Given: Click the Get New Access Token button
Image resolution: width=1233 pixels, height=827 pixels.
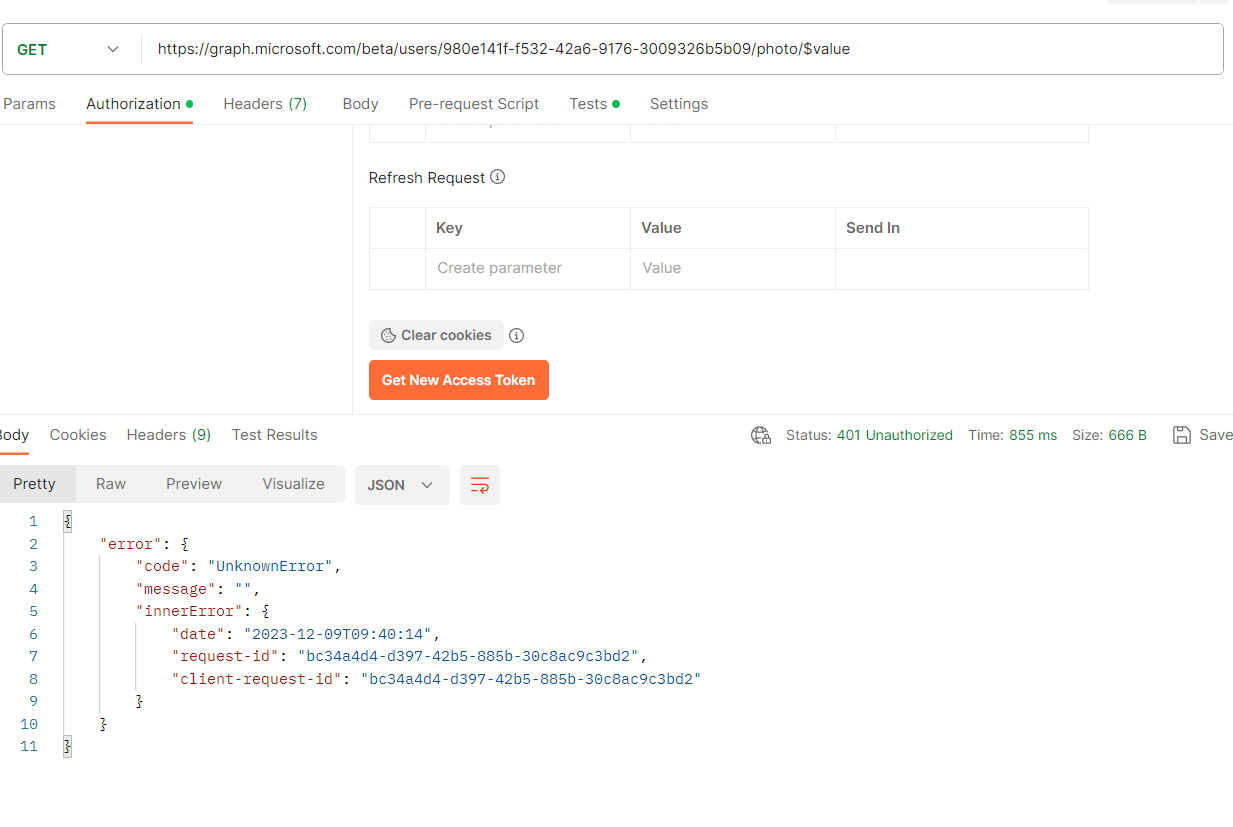Looking at the screenshot, I should [x=458, y=380].
